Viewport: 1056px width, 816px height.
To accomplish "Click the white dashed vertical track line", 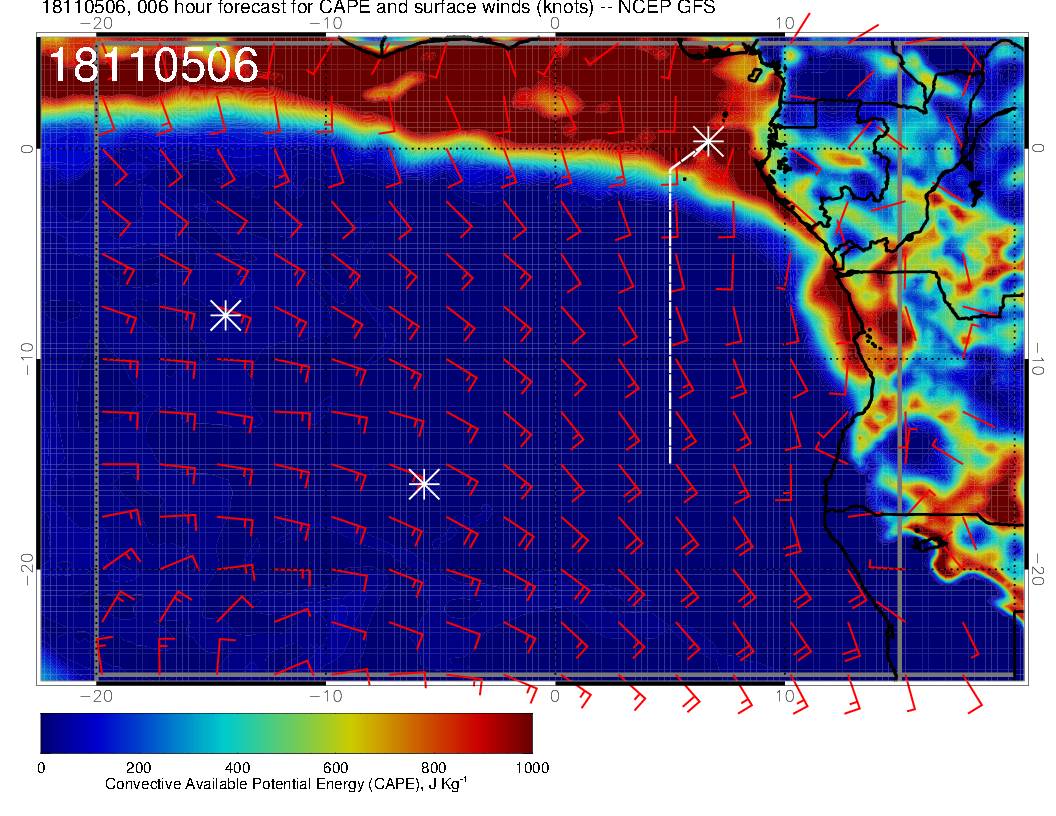I will click(x=670, y=320).
